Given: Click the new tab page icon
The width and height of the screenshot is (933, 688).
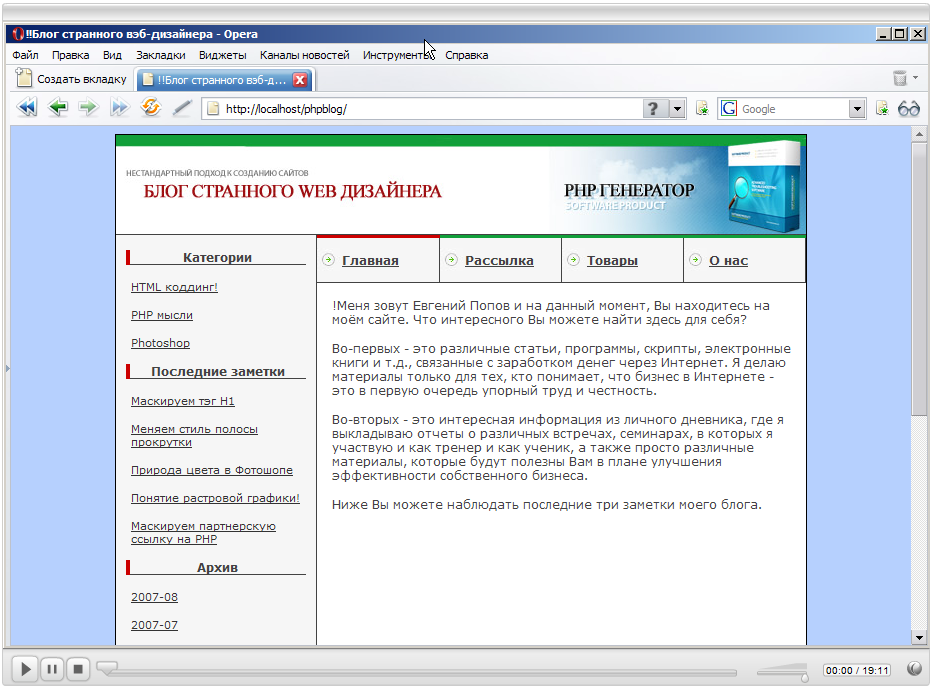Looking at the screenshot, I should pyautogui.click(x=24, y=78).
